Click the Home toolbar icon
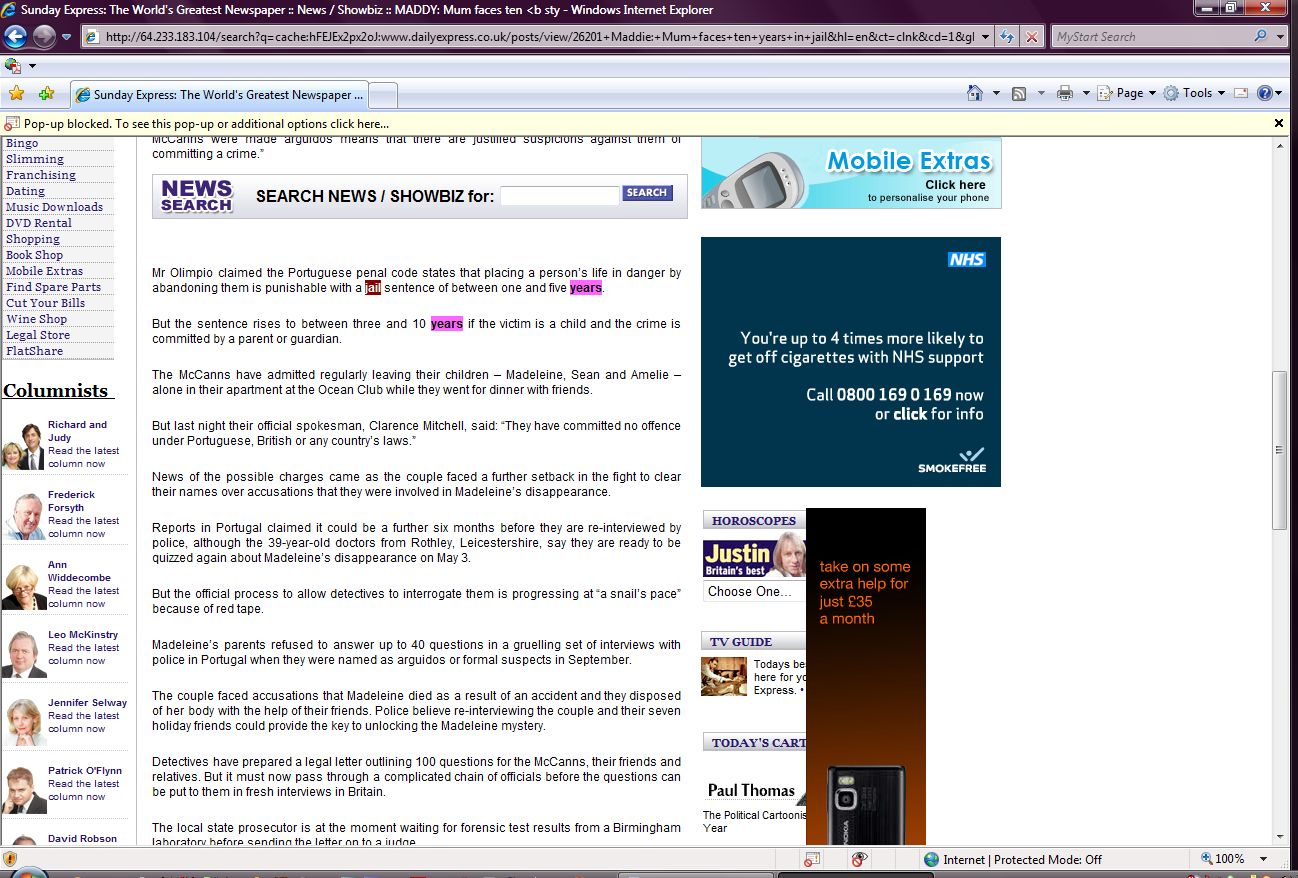This screenshot has height=878, width=1298. (975, 93)
